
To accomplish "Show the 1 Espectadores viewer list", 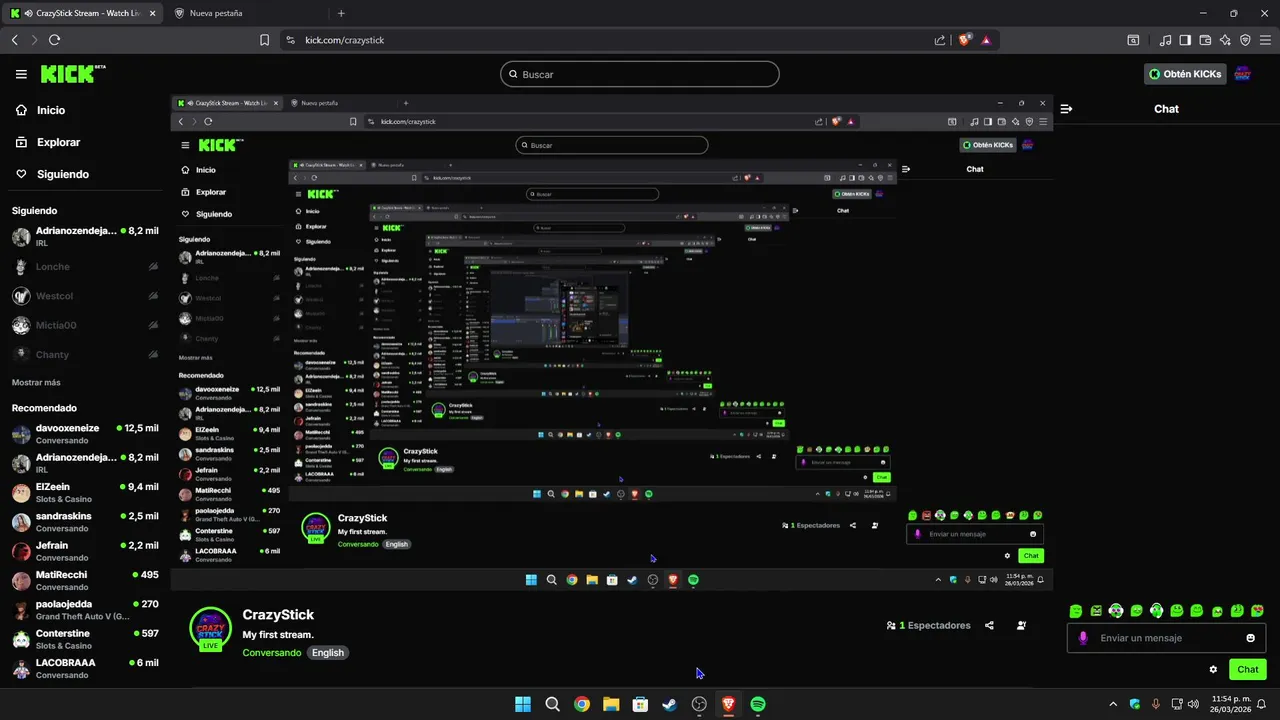I will coord(929,625).
